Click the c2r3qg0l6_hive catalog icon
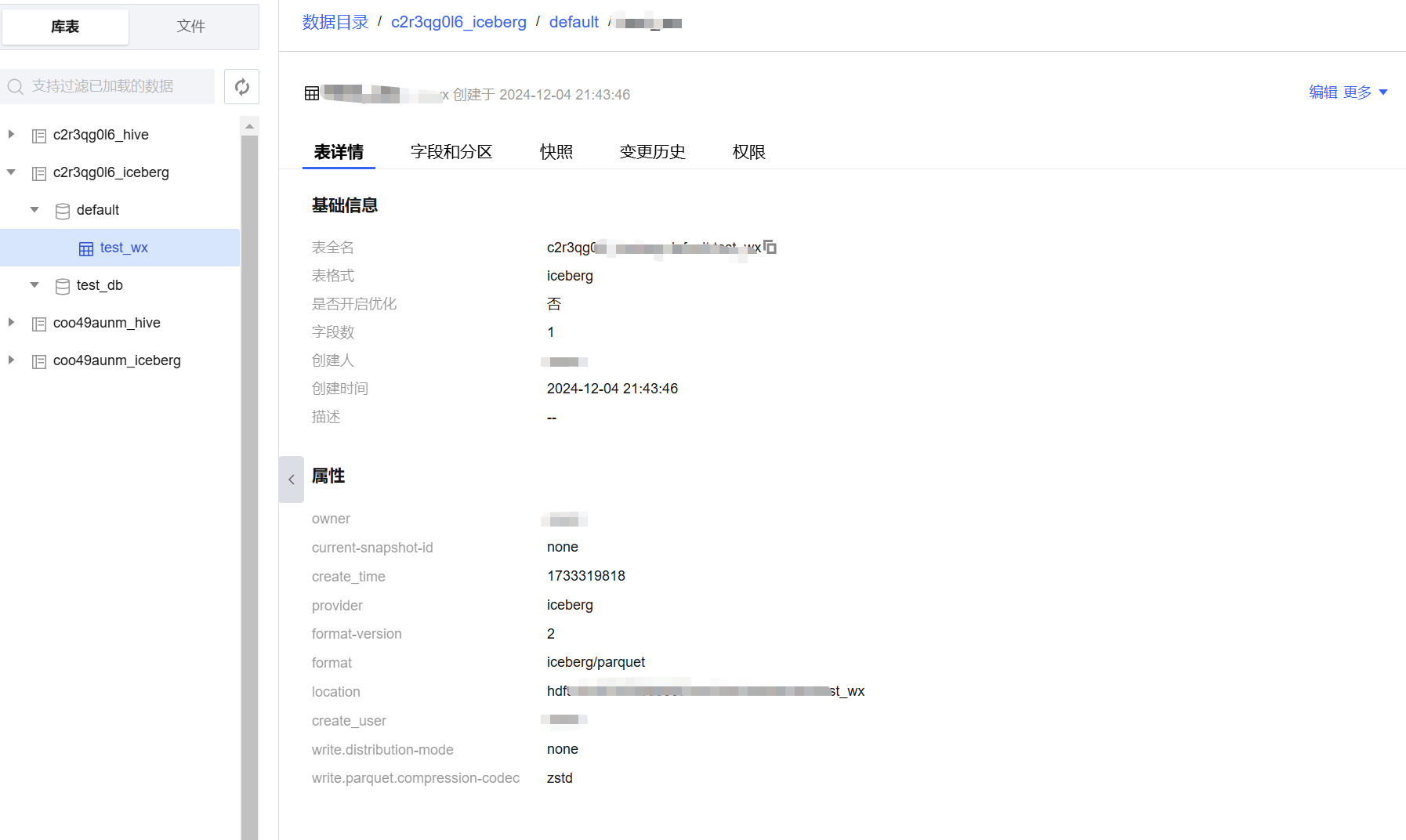Image resolution: width=1406 pixels, height=840 pixels. [39, 136]
